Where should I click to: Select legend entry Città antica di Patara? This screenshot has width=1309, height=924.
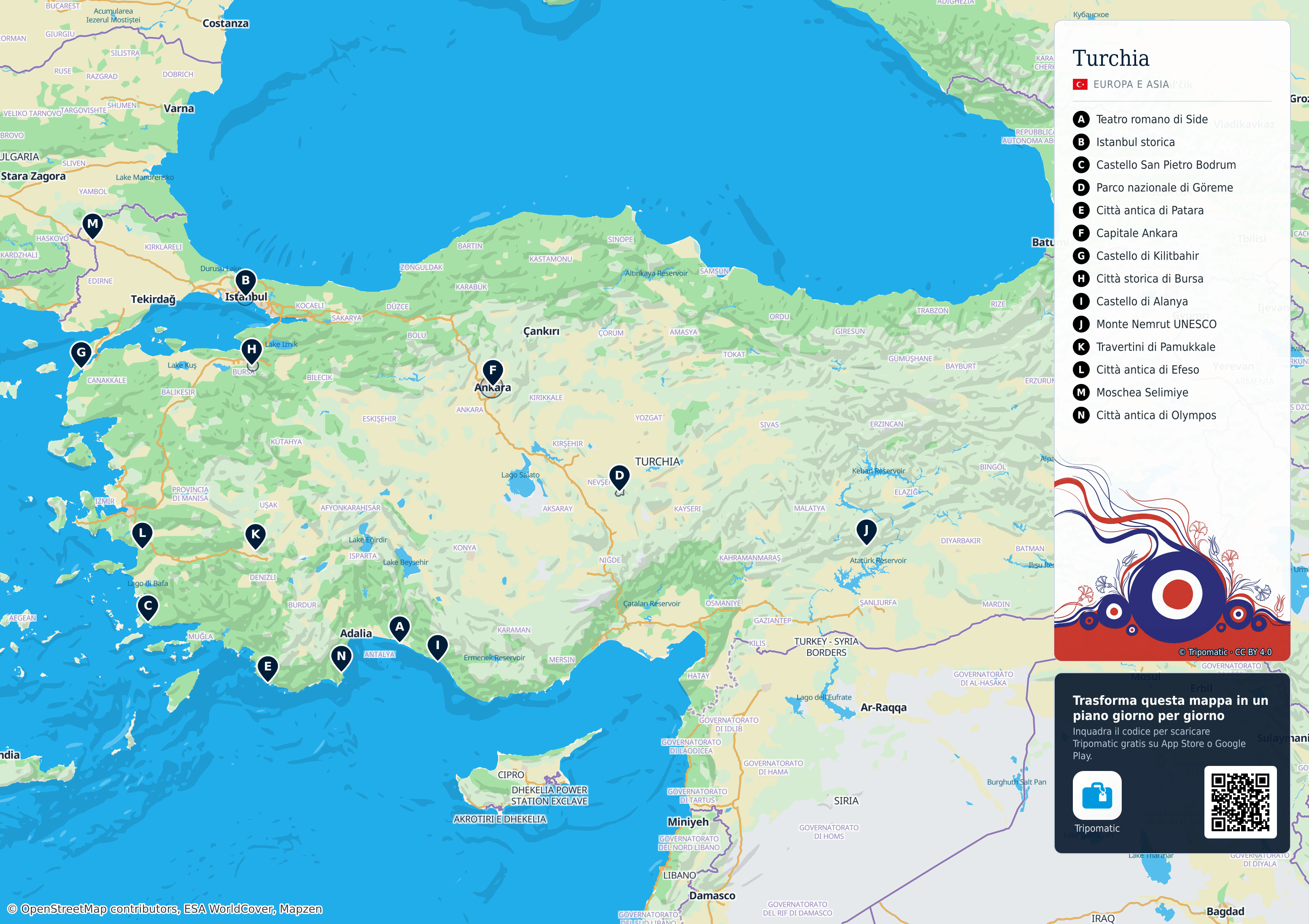pos(1139,210)
